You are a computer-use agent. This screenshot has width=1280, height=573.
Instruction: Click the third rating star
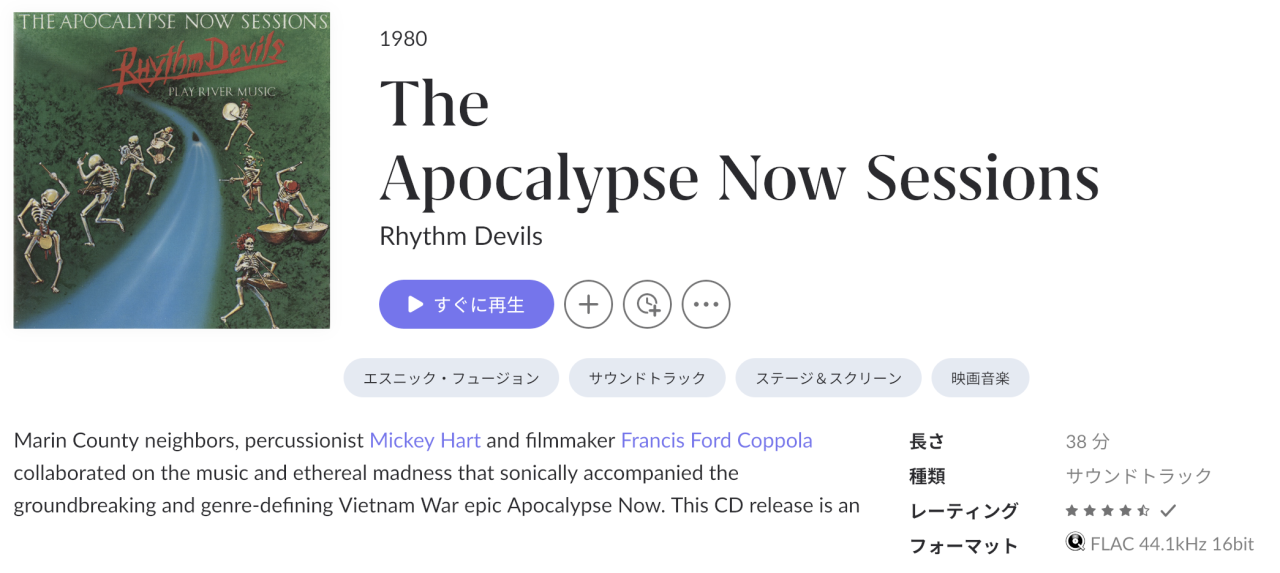[1107, 511]
